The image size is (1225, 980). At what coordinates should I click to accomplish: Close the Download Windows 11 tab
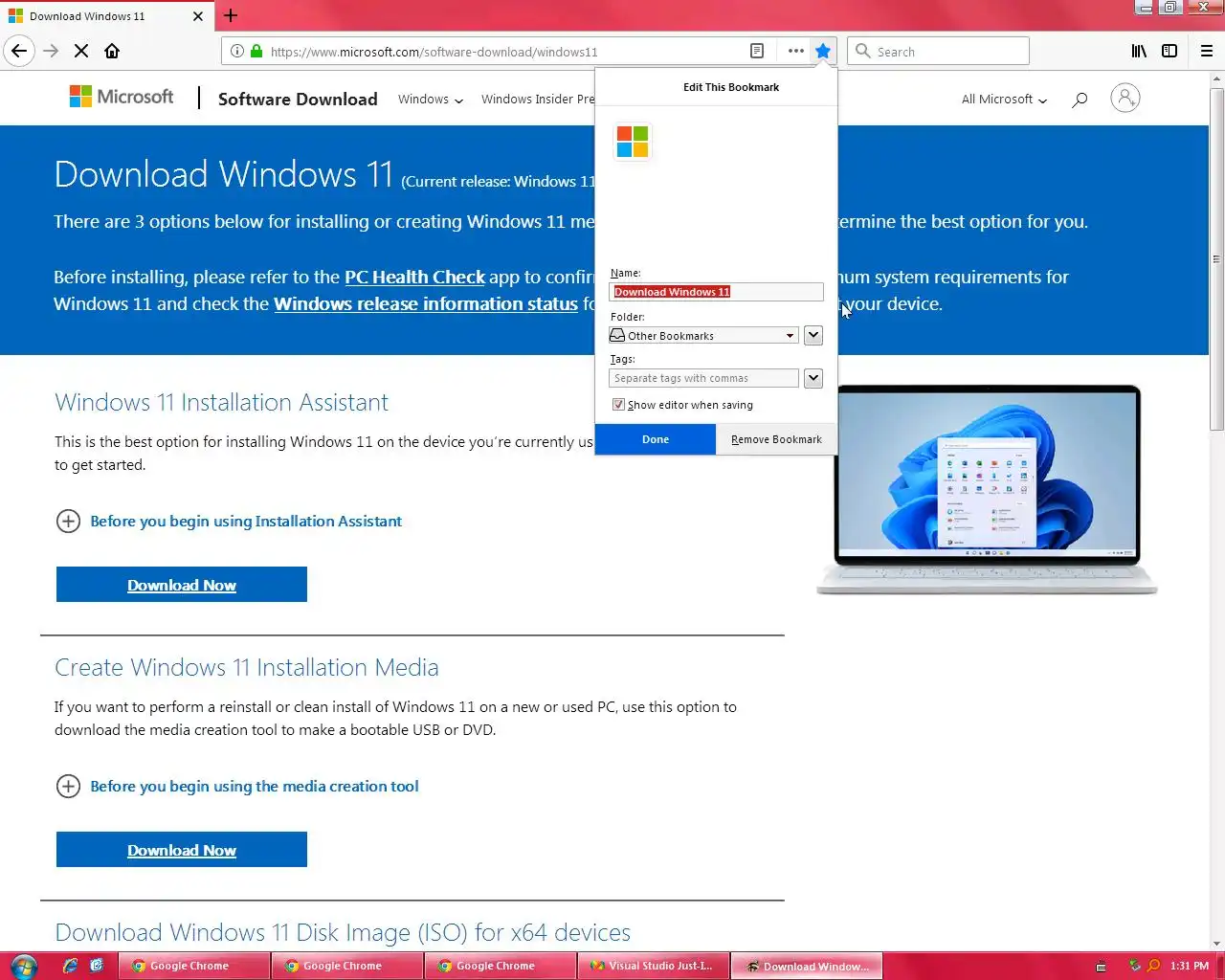coord(198,16)
